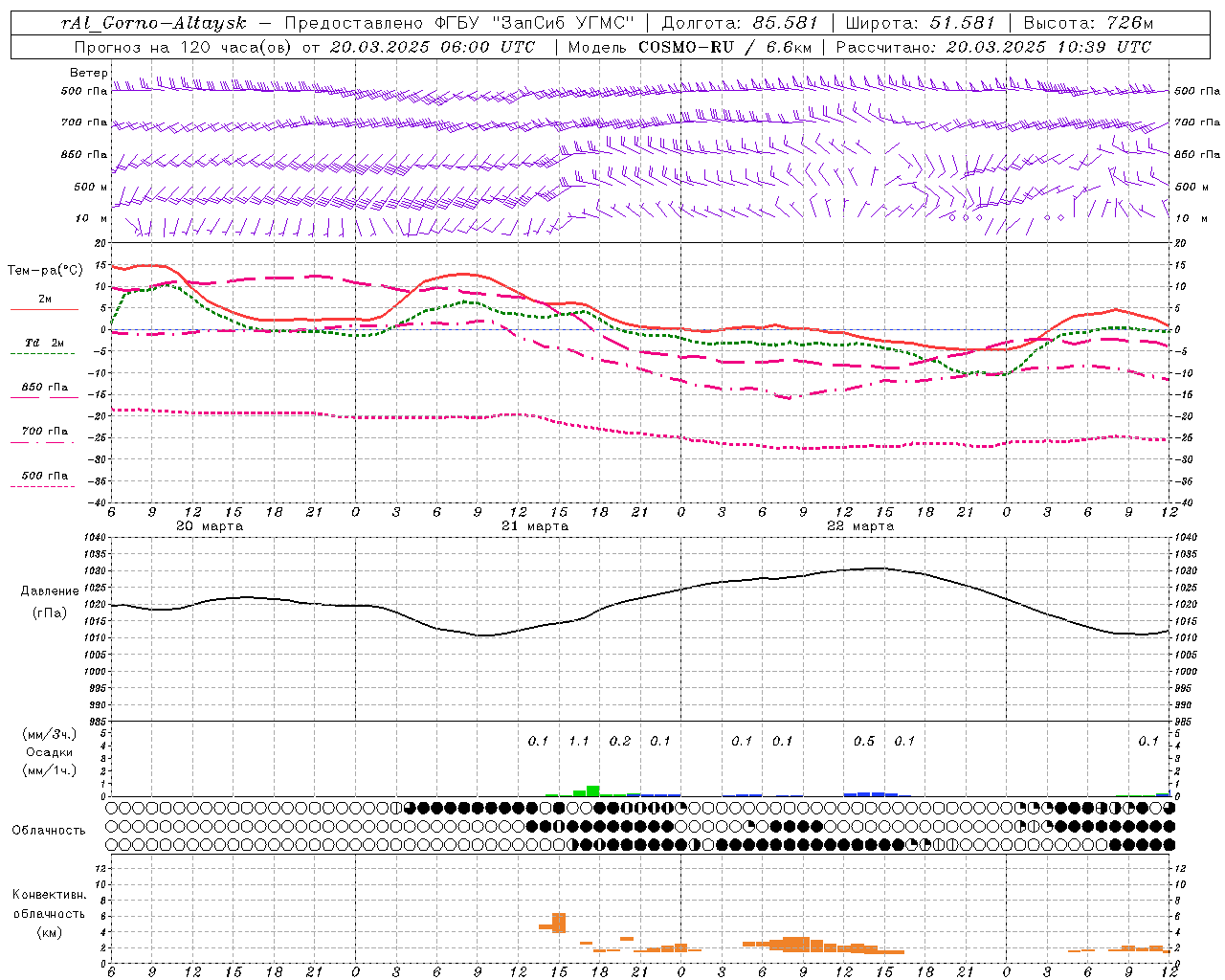Click the tallest orange convective cloud bar

coord(559,923)
